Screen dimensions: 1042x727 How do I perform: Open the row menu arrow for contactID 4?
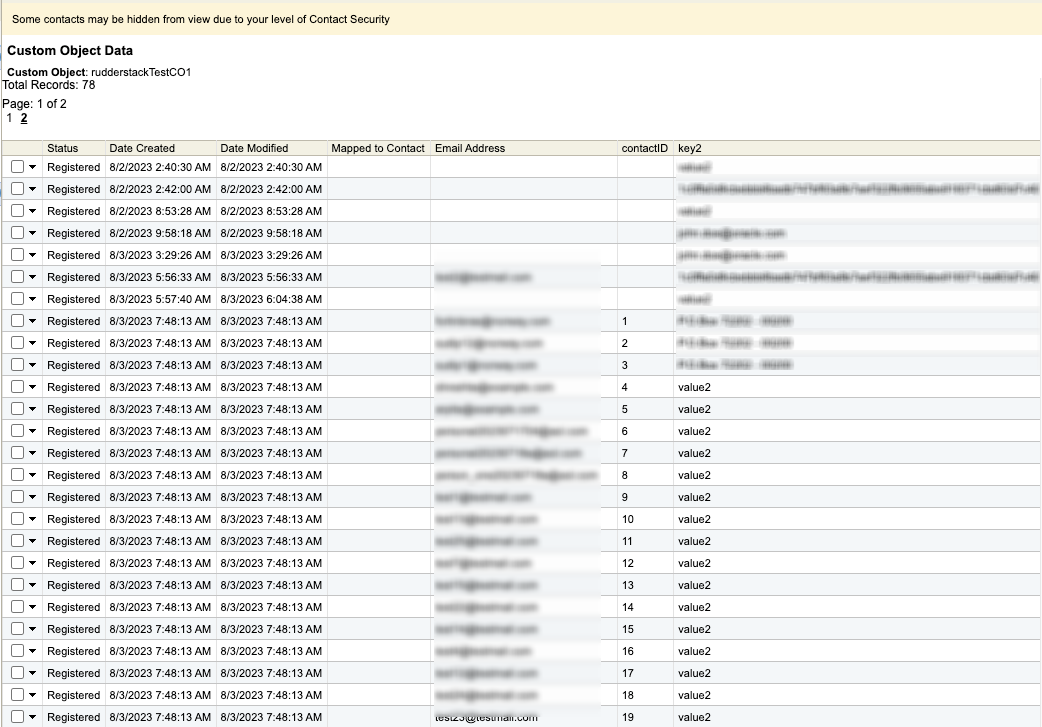(32, 388)
